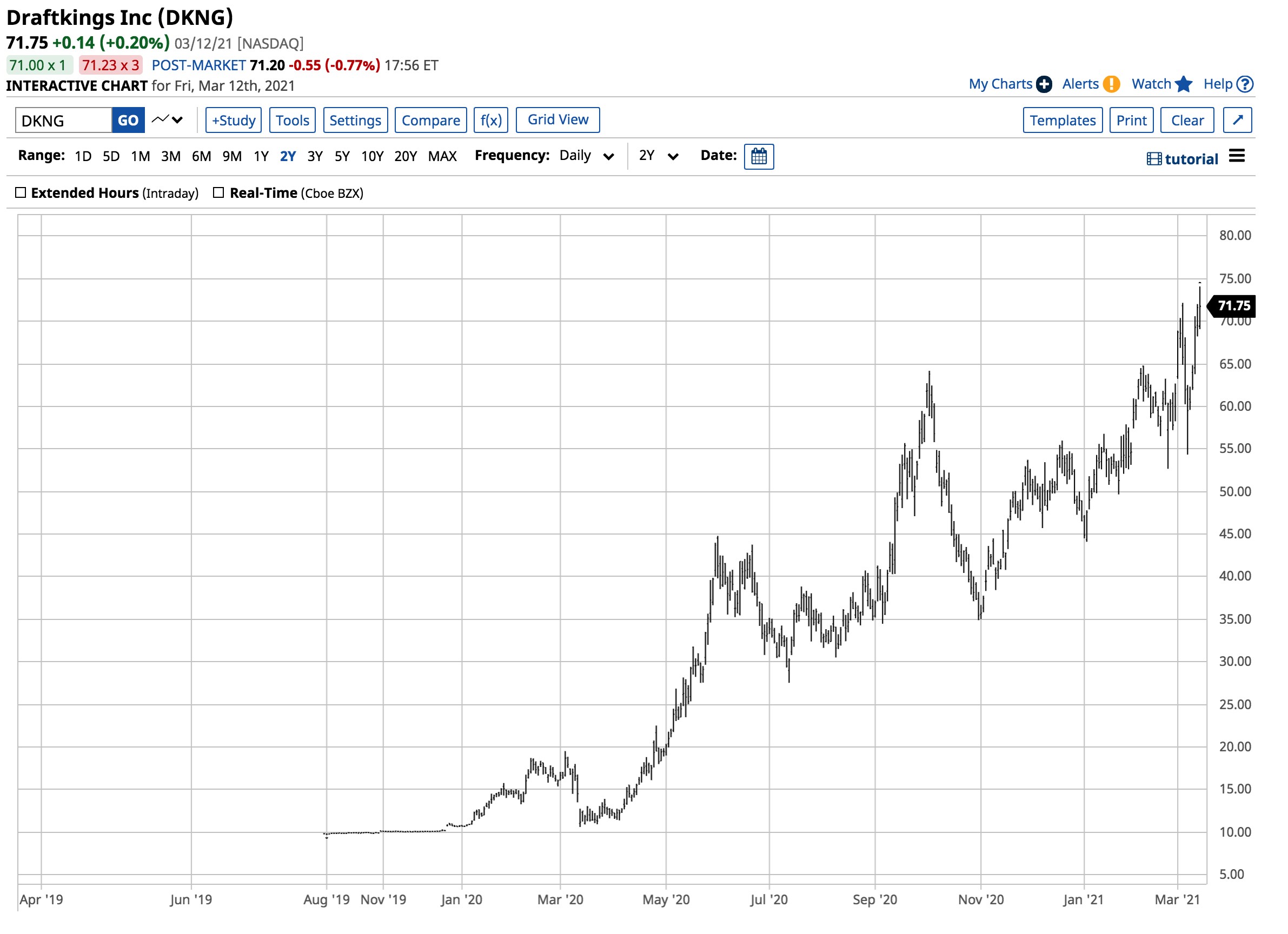This screenshot has width=1288, height=934.
Task: Click the Compare button
Action: tap(431, 121)
